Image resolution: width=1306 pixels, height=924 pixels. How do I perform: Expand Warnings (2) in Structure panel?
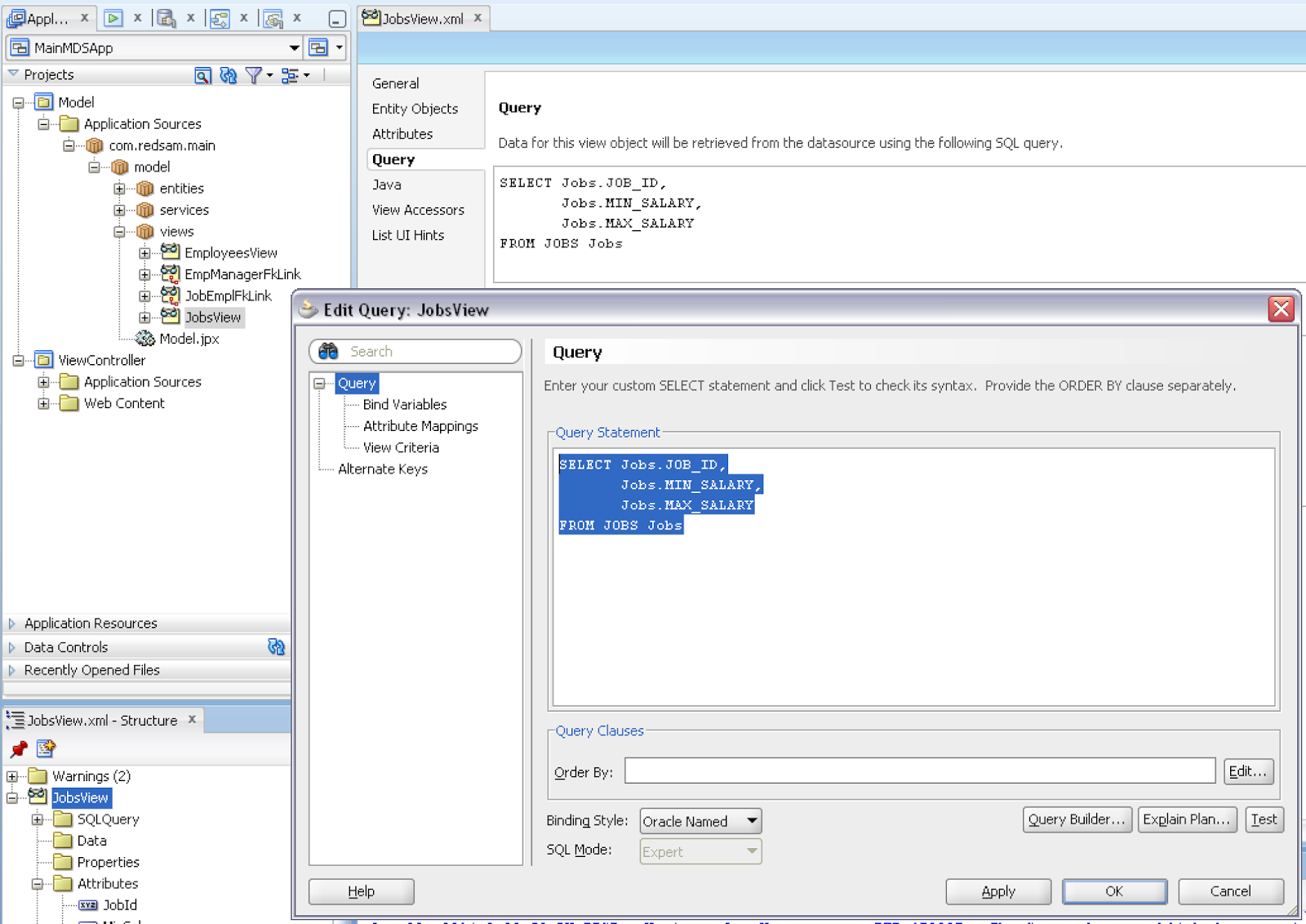12,776
